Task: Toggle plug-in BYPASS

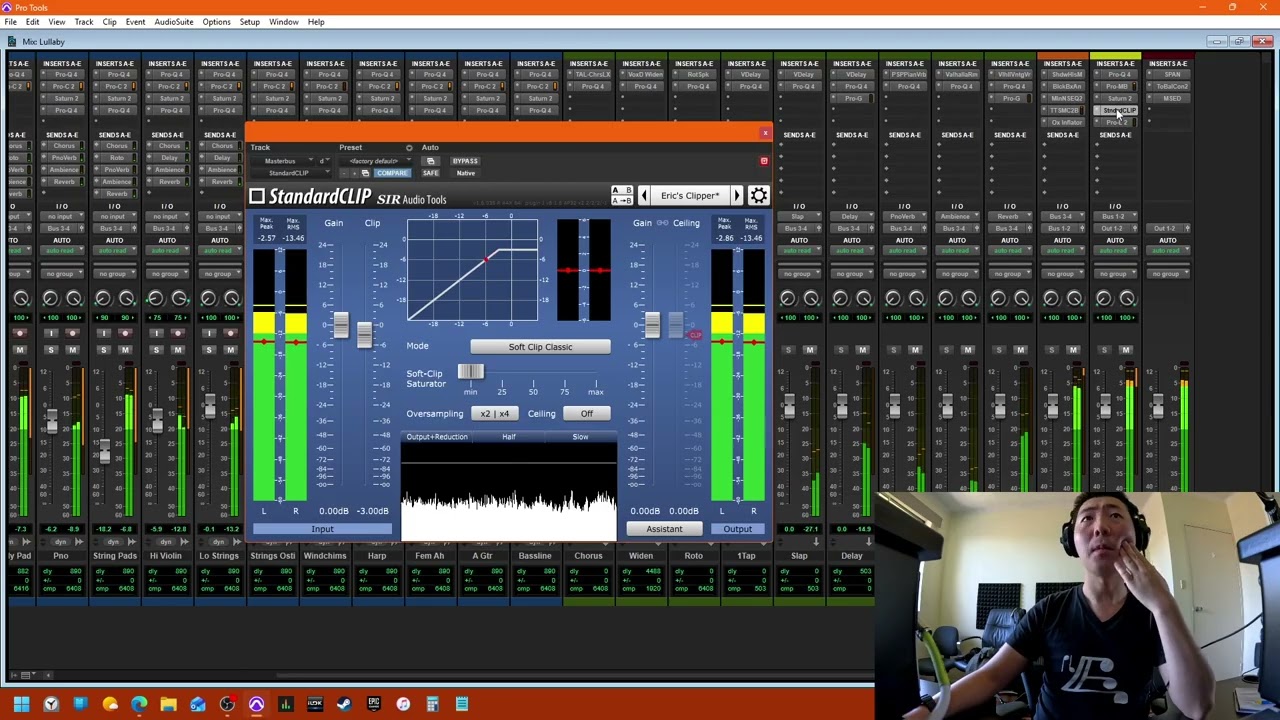Action: pyautogui.click(x=465, y=161)
